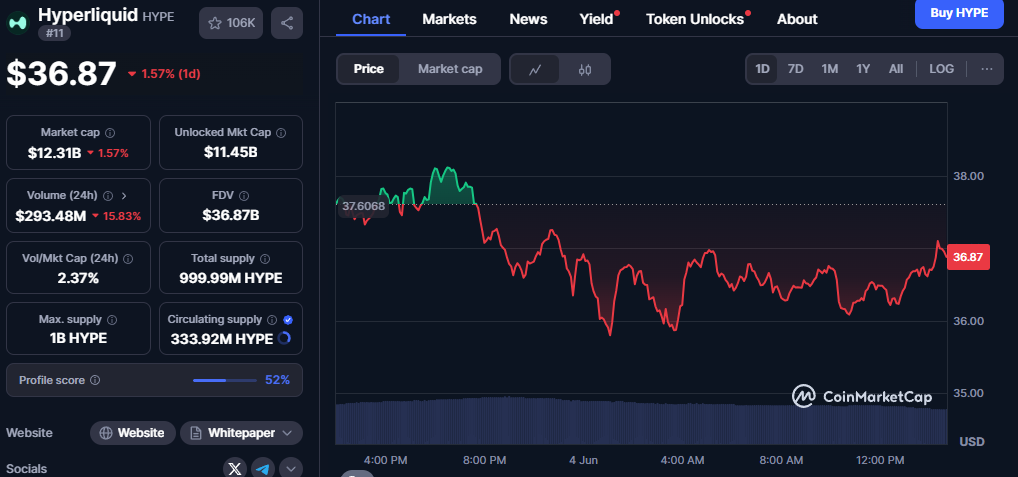The height and width of the screenshot is (477, 1018).
Task: Expand Volume (24h) details arrow
Action: tap(124, 195)
